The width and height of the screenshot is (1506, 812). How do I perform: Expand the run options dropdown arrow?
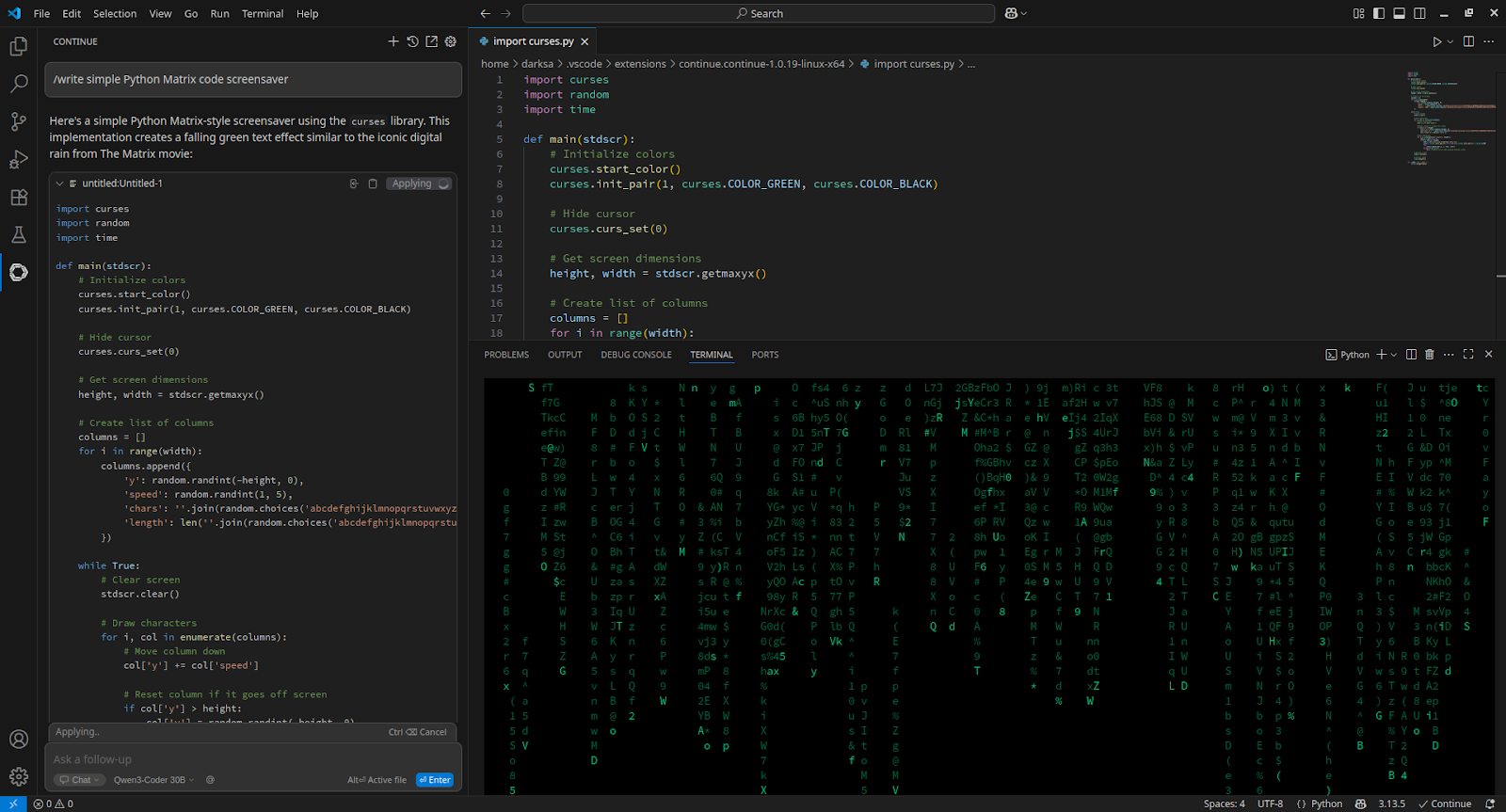[1450, 41]
